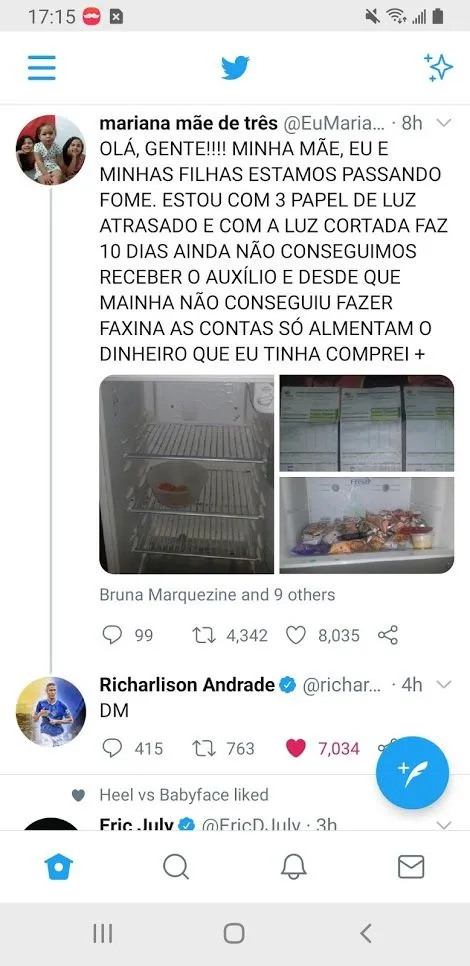The height and width of the screenshot is (966, 470).
Task: Open the Notifications bell tab
Action: 294,867
